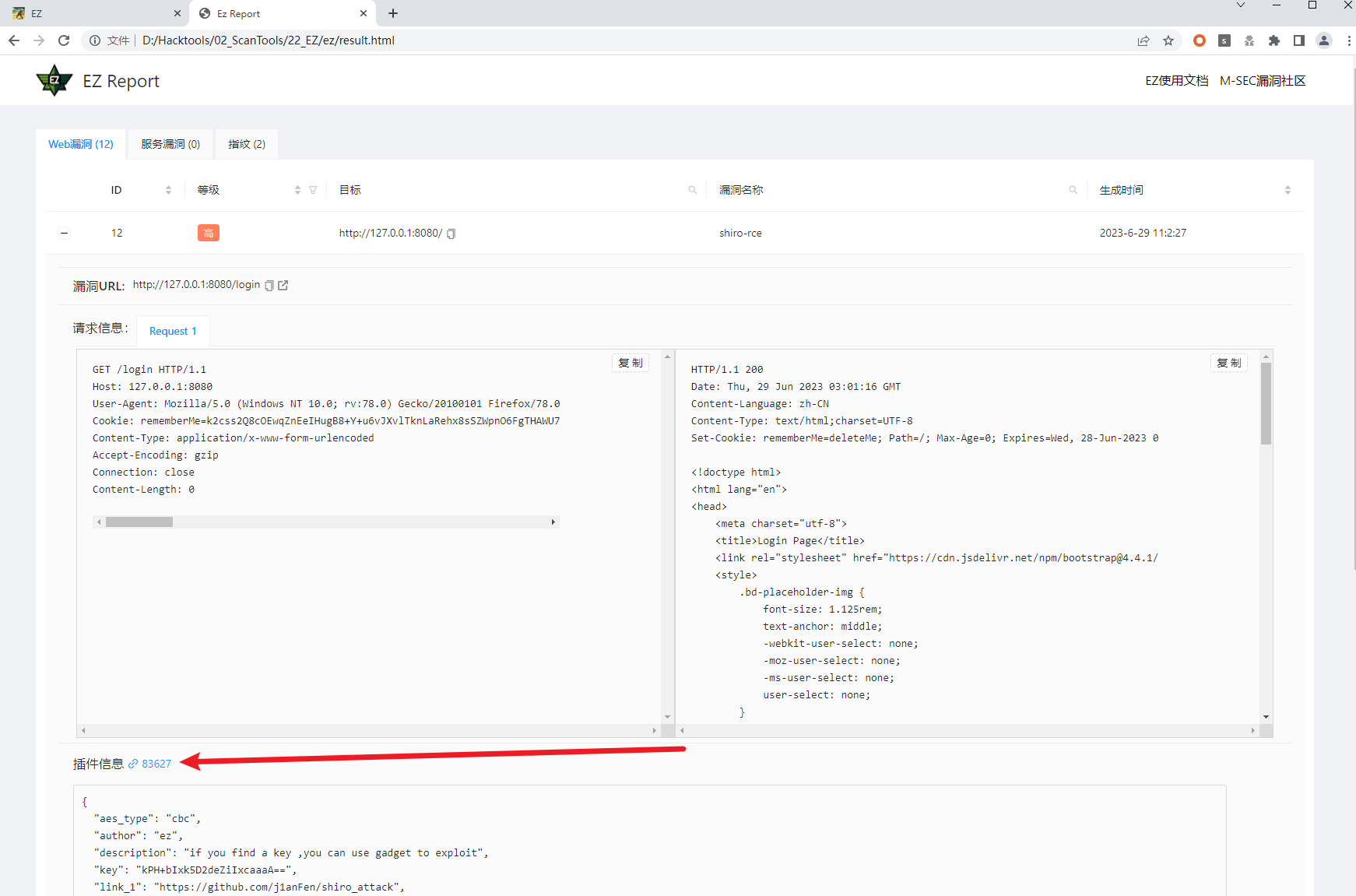Click the response panel vertical scrollbar thumb
The width and height of the screenshot is (1356, 896).
tap(1266, 403)
